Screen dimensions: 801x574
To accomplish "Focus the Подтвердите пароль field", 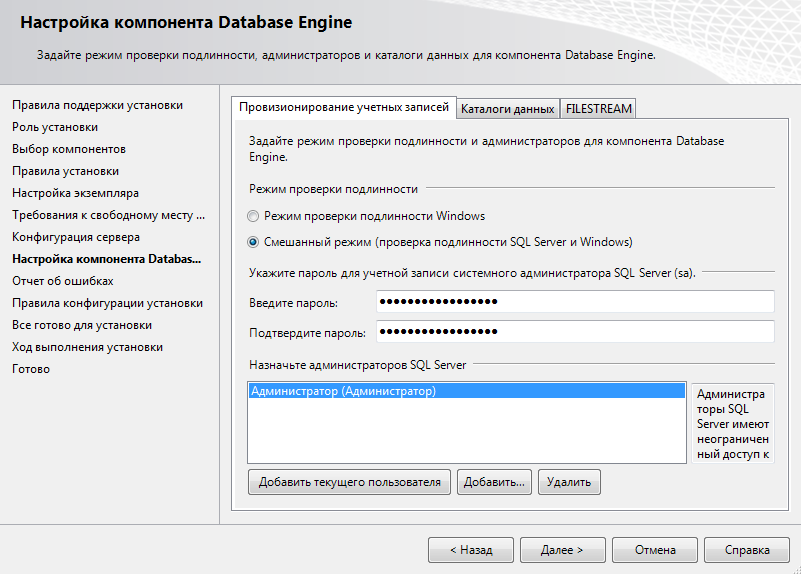I will (575, 332).
